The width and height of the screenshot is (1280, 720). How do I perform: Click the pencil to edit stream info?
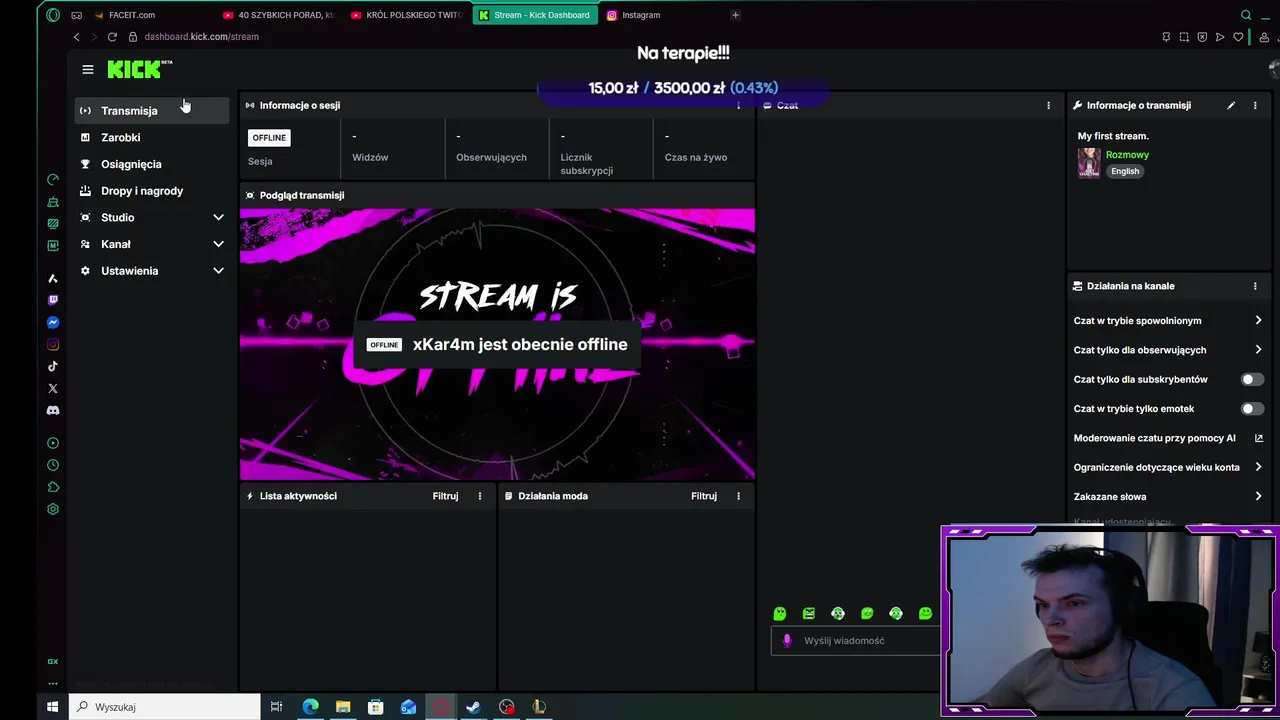click(1231, 105)
